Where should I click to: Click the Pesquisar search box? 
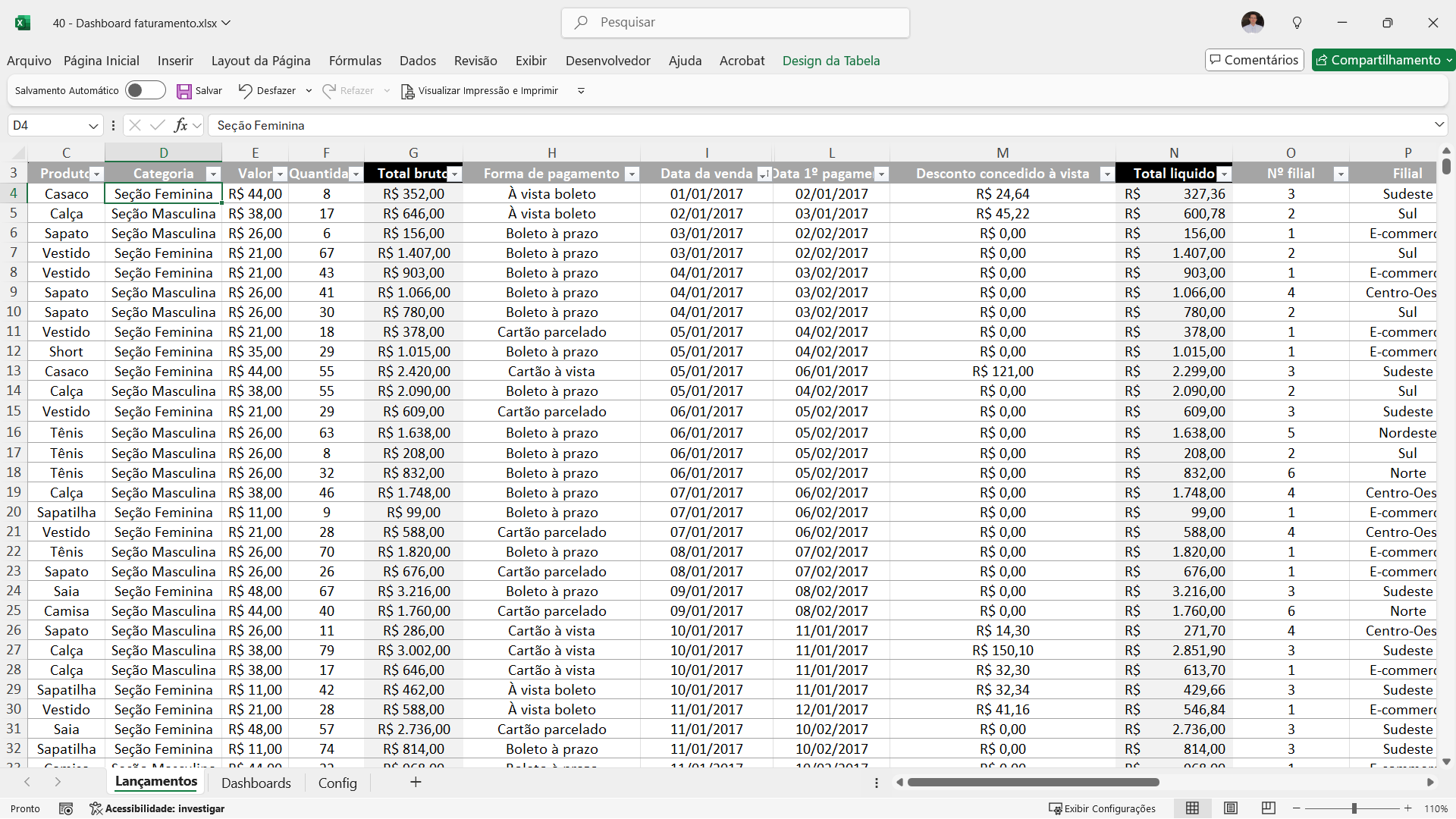click(736, 23)
